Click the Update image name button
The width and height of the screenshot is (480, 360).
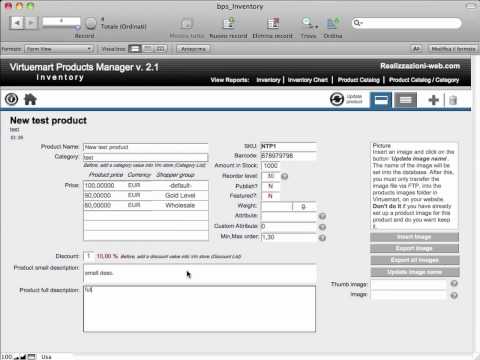[x=415, y=272]
